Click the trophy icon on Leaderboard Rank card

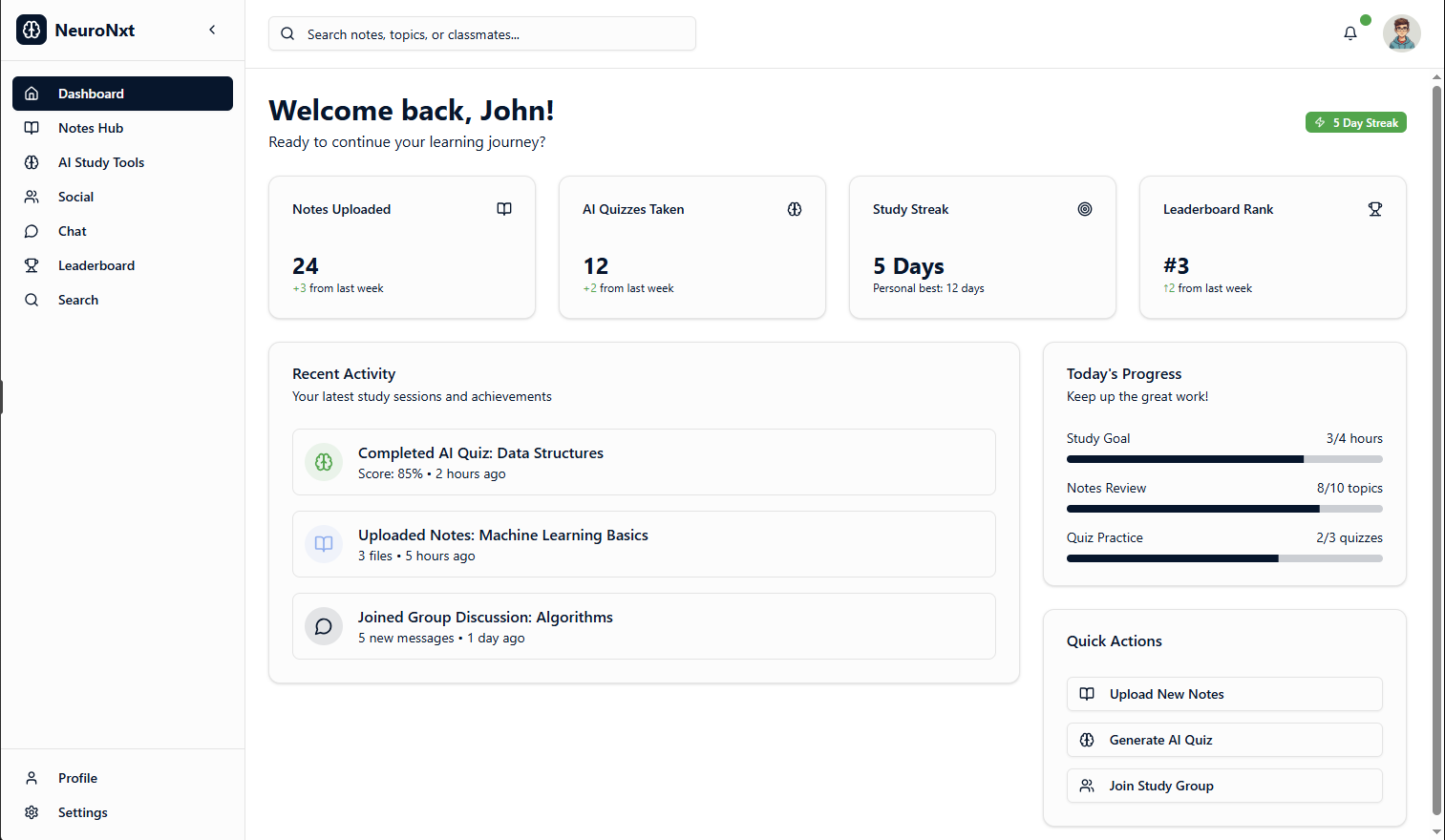coord(1374,209)
